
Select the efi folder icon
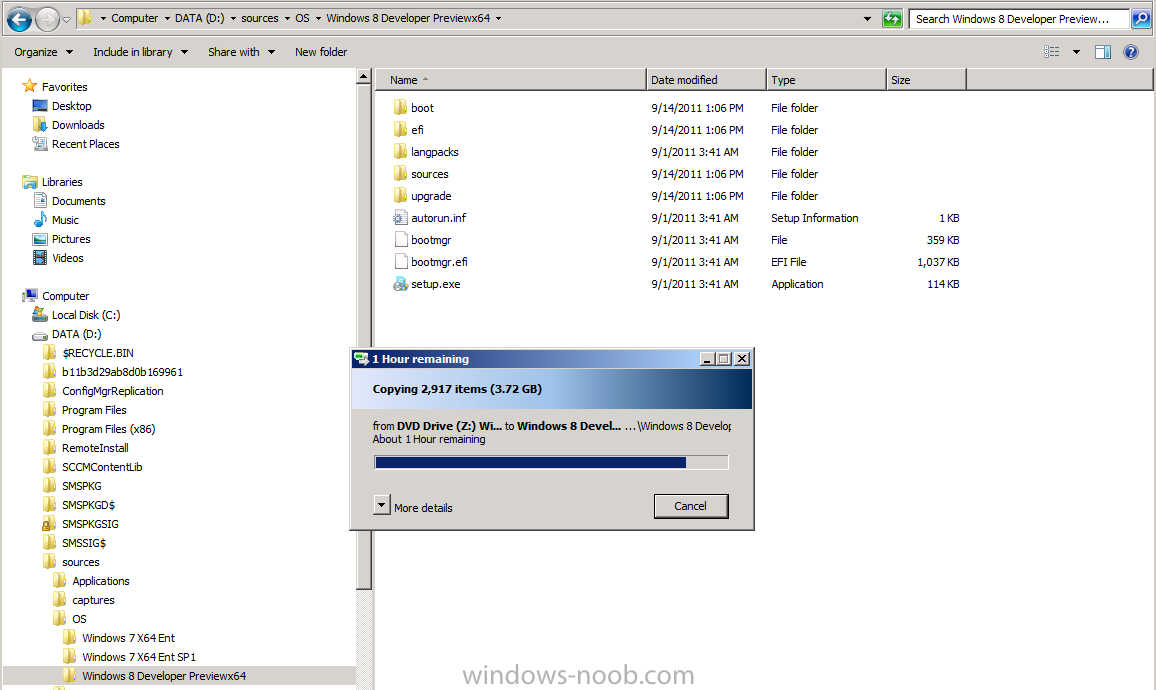coord(400,130)
